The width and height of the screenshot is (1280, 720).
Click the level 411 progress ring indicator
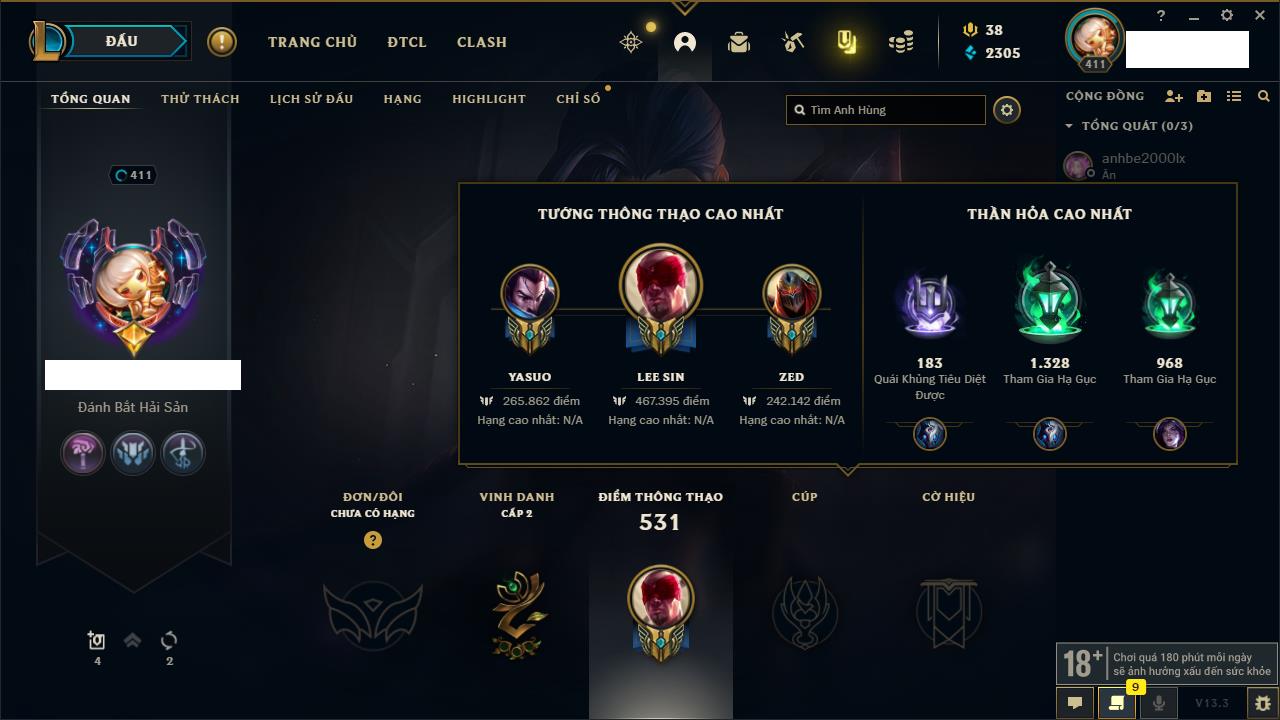(133, 175)
